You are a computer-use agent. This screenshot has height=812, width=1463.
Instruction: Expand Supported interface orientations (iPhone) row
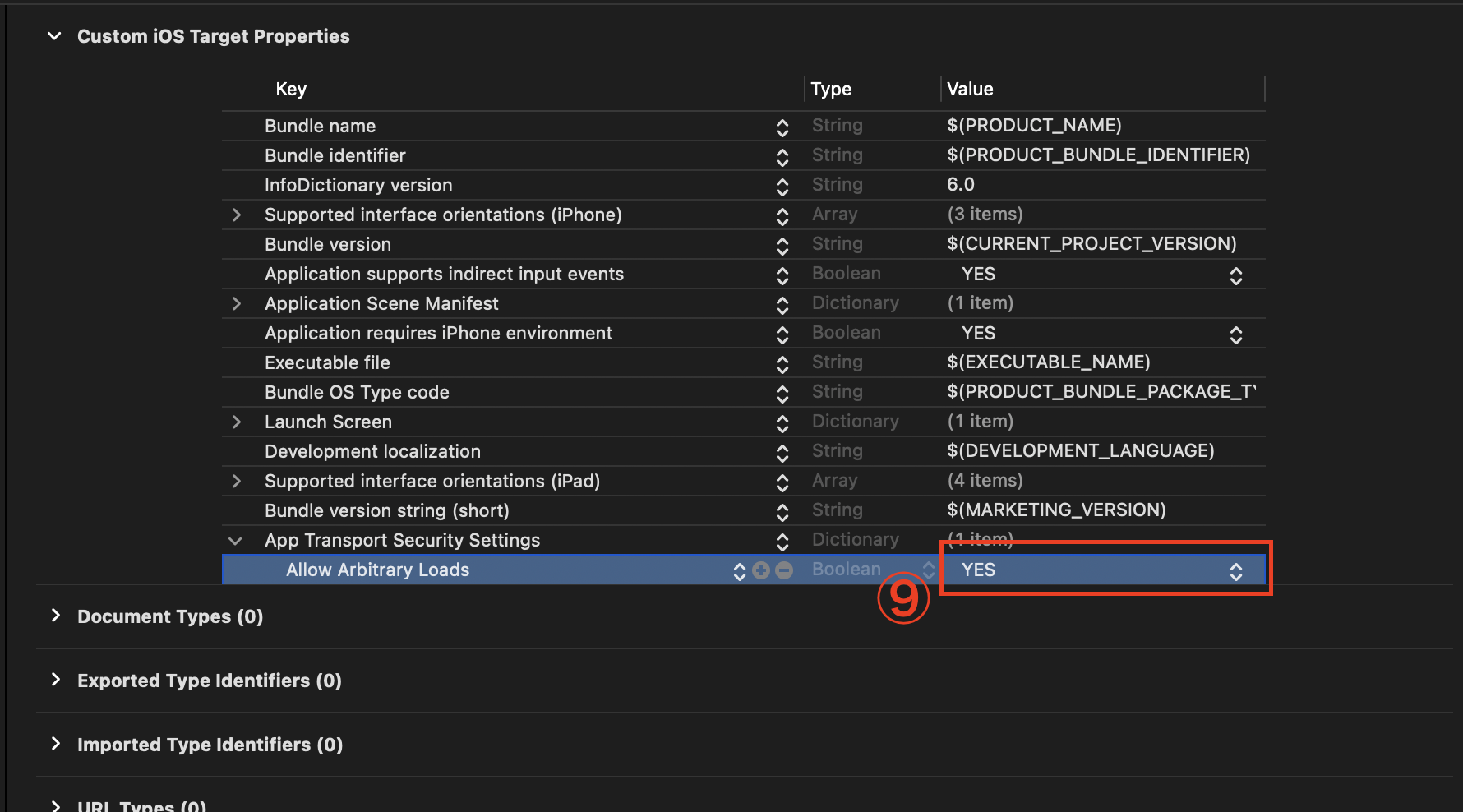[x=237, y=215]
